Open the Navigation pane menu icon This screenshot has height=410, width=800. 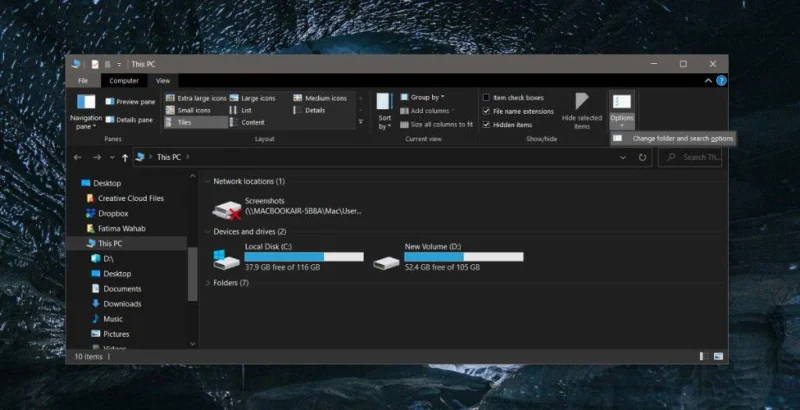[x=86, y=101]
